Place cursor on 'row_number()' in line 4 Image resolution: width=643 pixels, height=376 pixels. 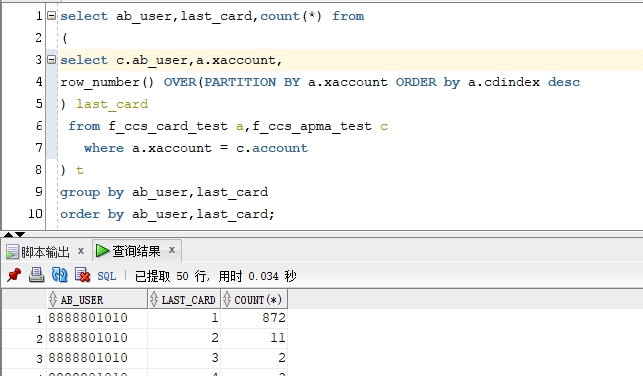click(107, 82)
